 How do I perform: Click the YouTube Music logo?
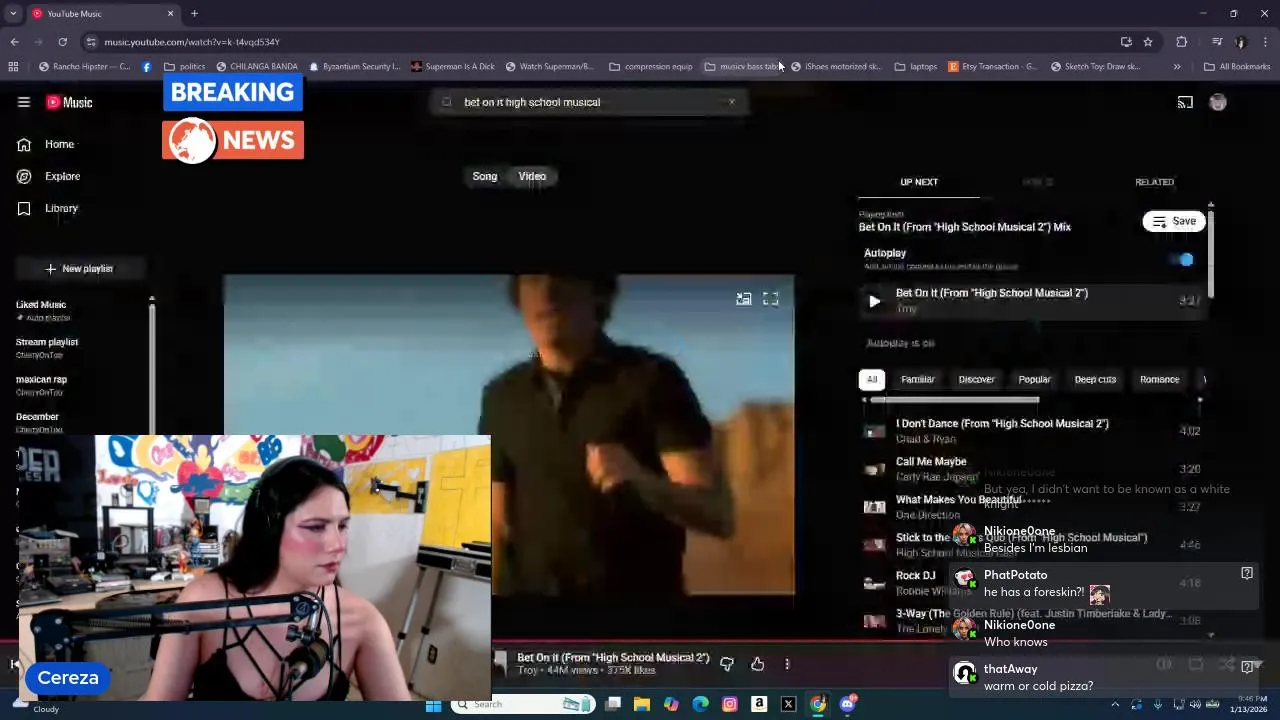[69, 102]
